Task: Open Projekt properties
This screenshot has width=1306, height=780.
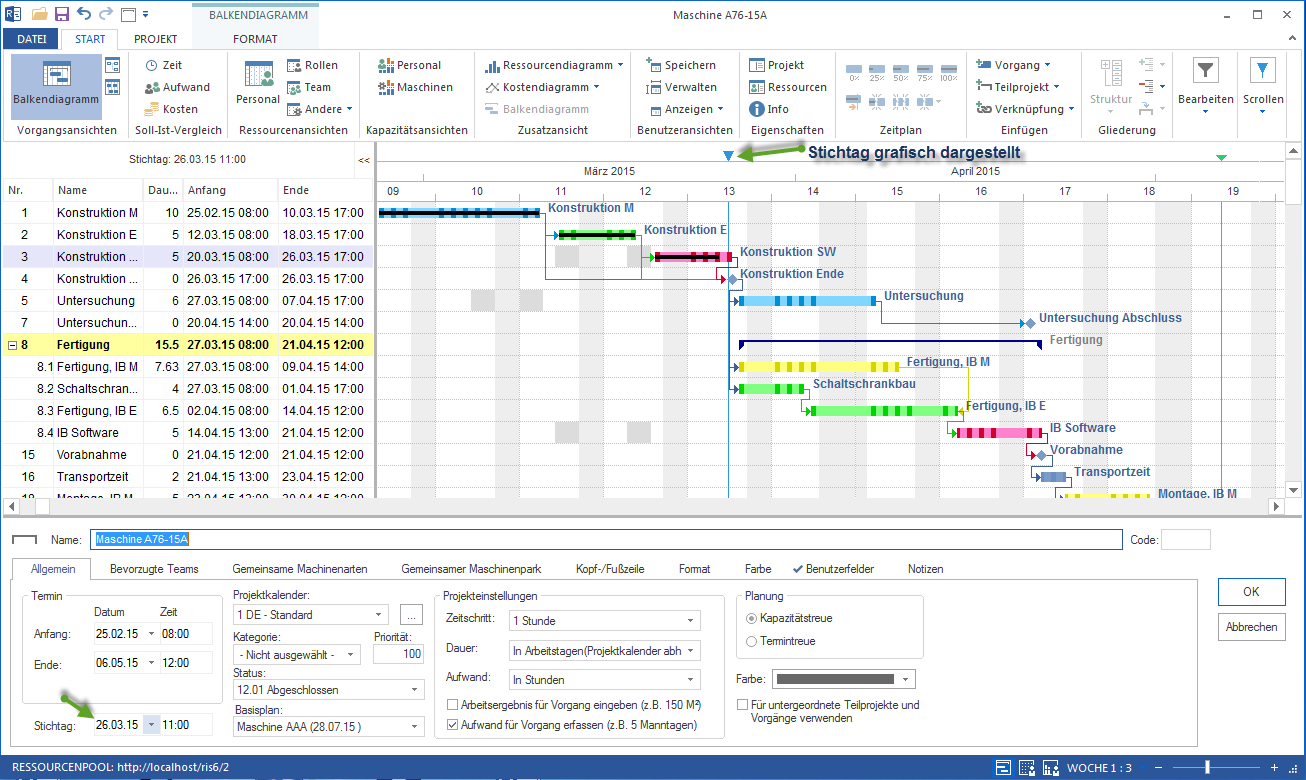Action: pyautogui.click(x=777, y=65)
